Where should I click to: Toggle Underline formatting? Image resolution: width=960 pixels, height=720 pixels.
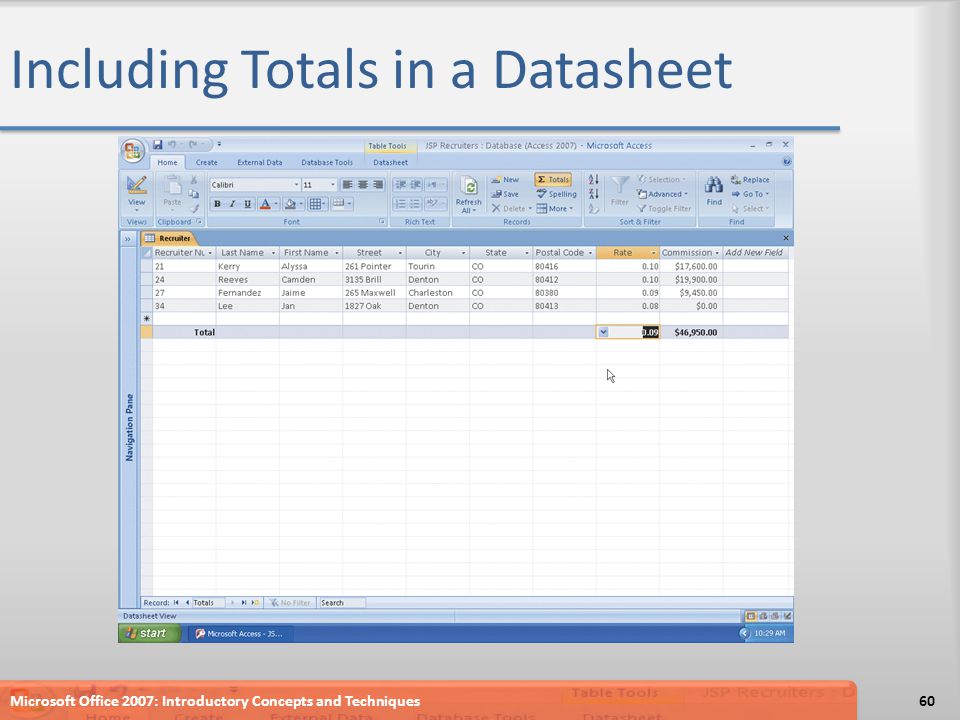click(247, 204)
